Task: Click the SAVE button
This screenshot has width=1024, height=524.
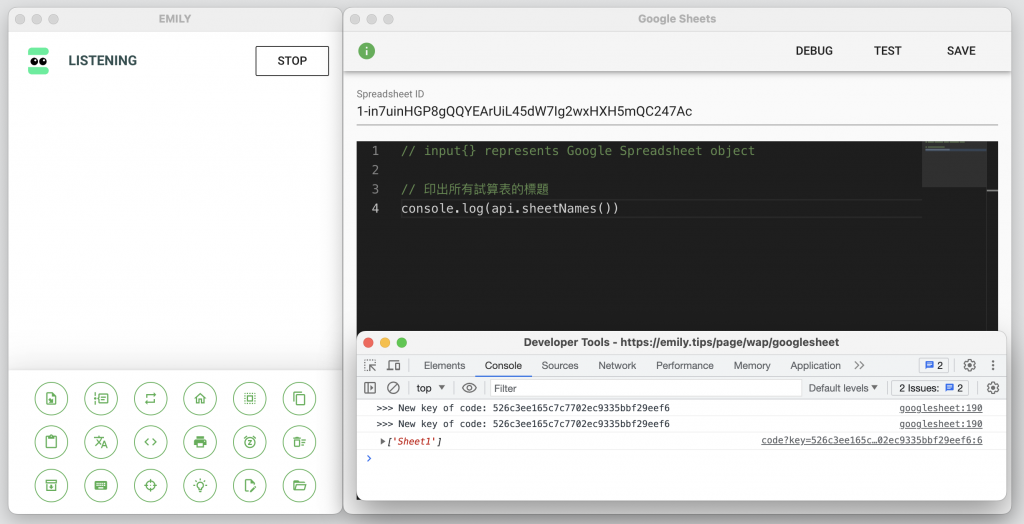Action: tap(961, 51)
